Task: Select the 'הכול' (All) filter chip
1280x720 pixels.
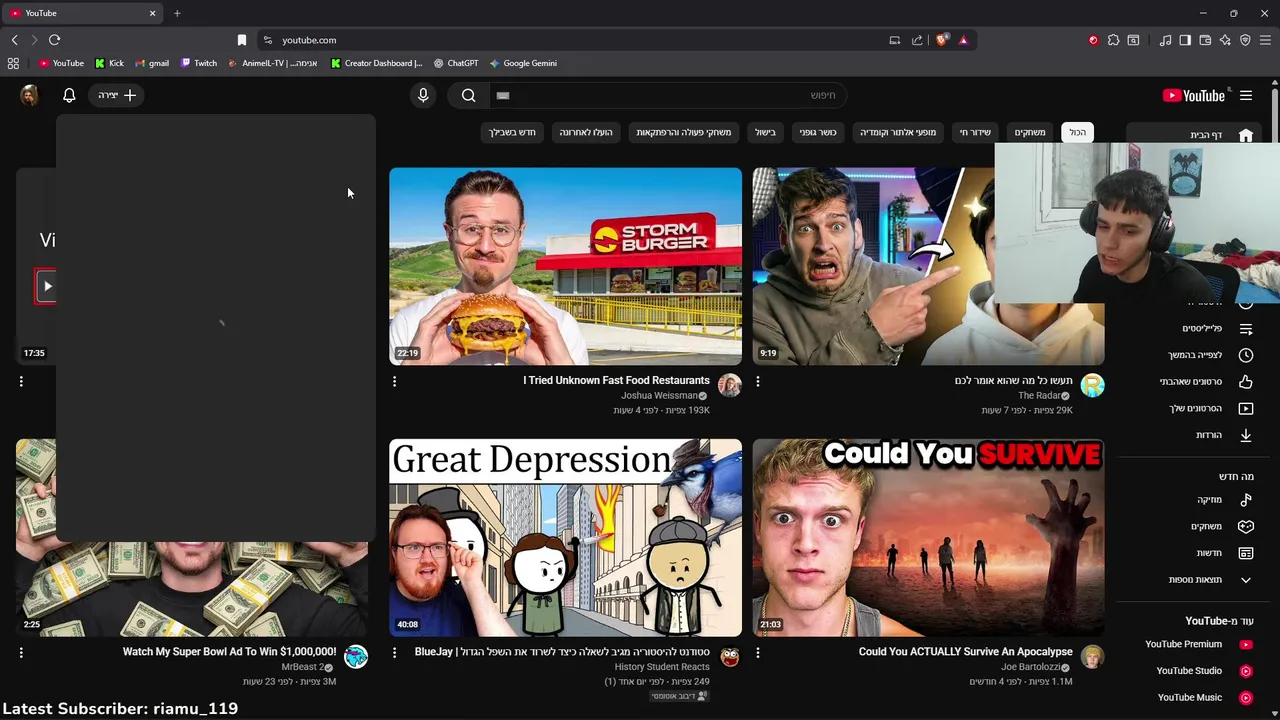Action: coord(1077,132)
